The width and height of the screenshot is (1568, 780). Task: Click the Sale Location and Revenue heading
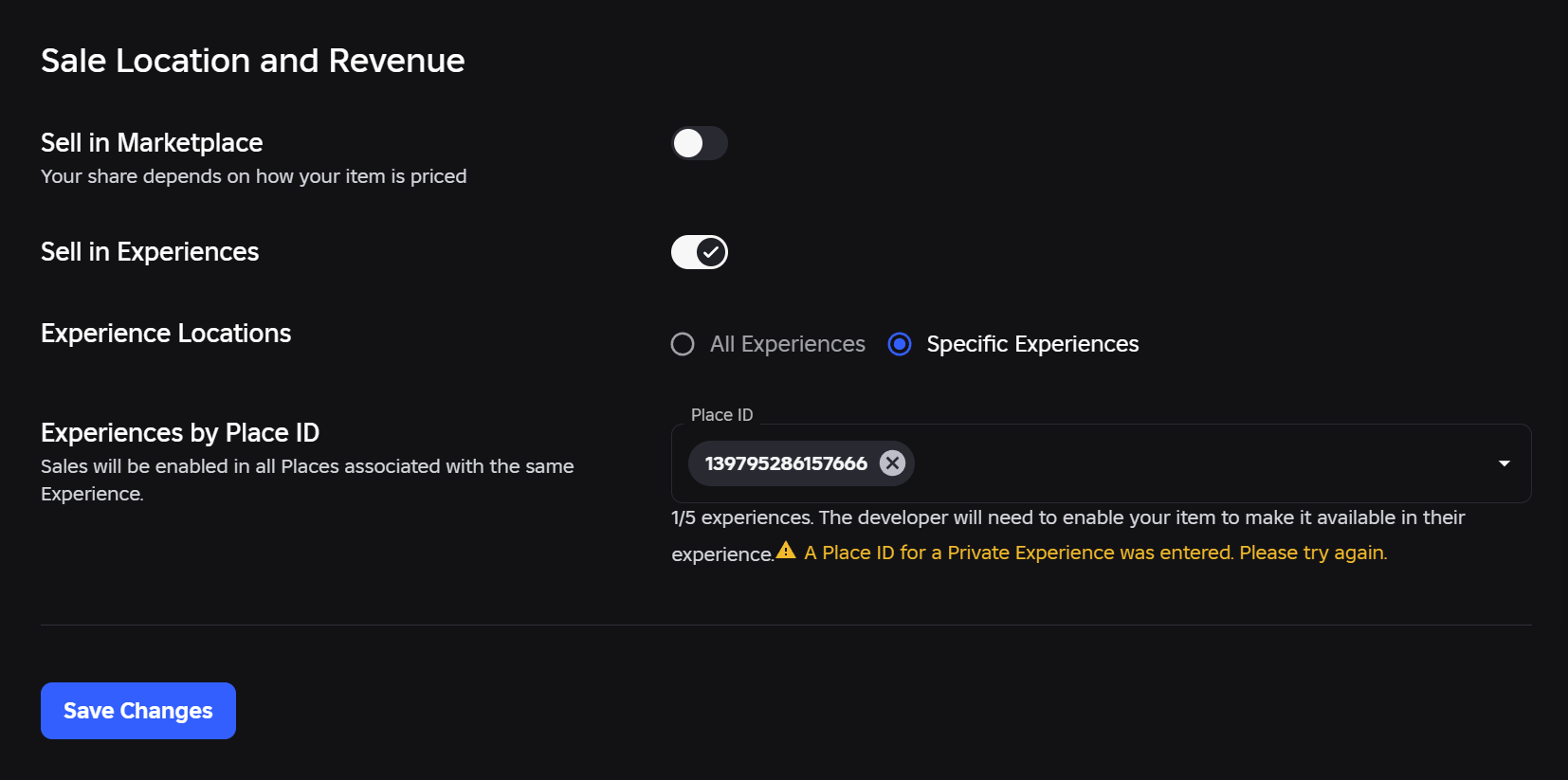click(252, 61)
